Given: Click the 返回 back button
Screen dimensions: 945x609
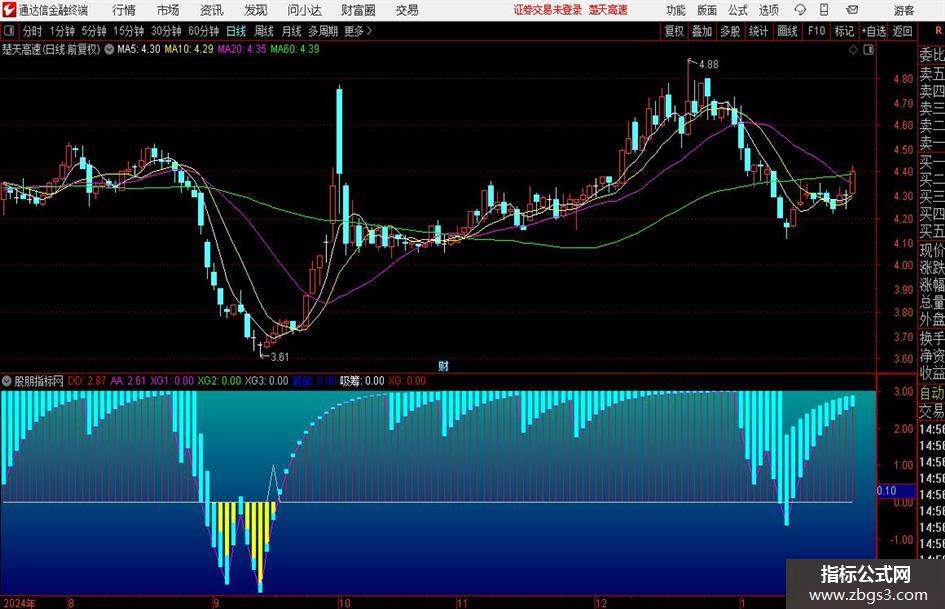Looking at the screenshot, I should pyautogui.click(x=902, y=31).
